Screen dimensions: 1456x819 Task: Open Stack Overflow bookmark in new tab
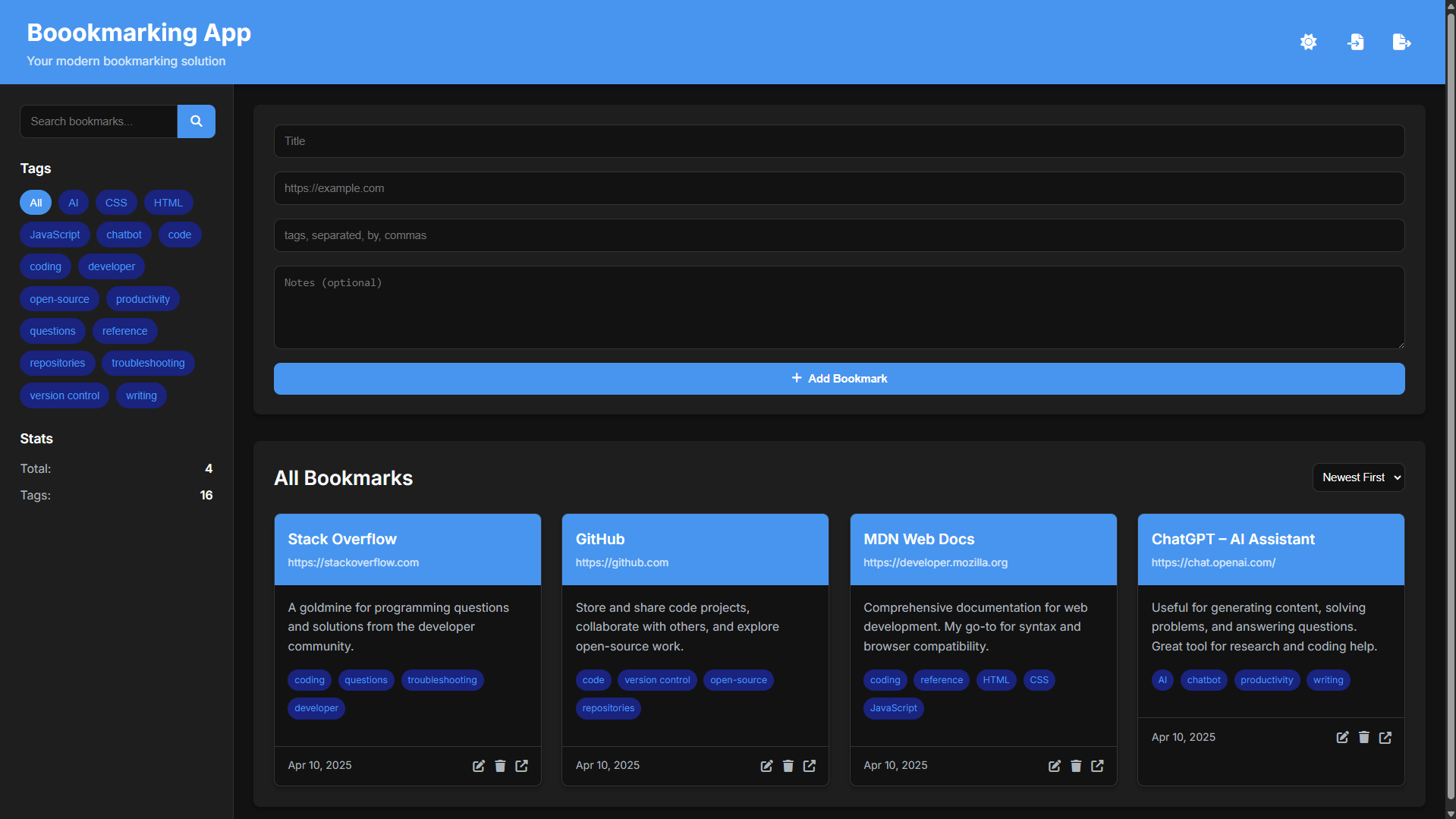coord(522,766)
